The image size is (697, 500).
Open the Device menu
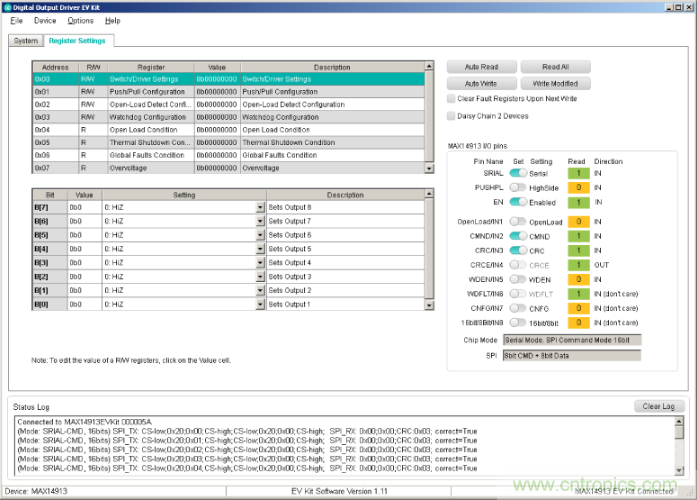coord(45,20)
